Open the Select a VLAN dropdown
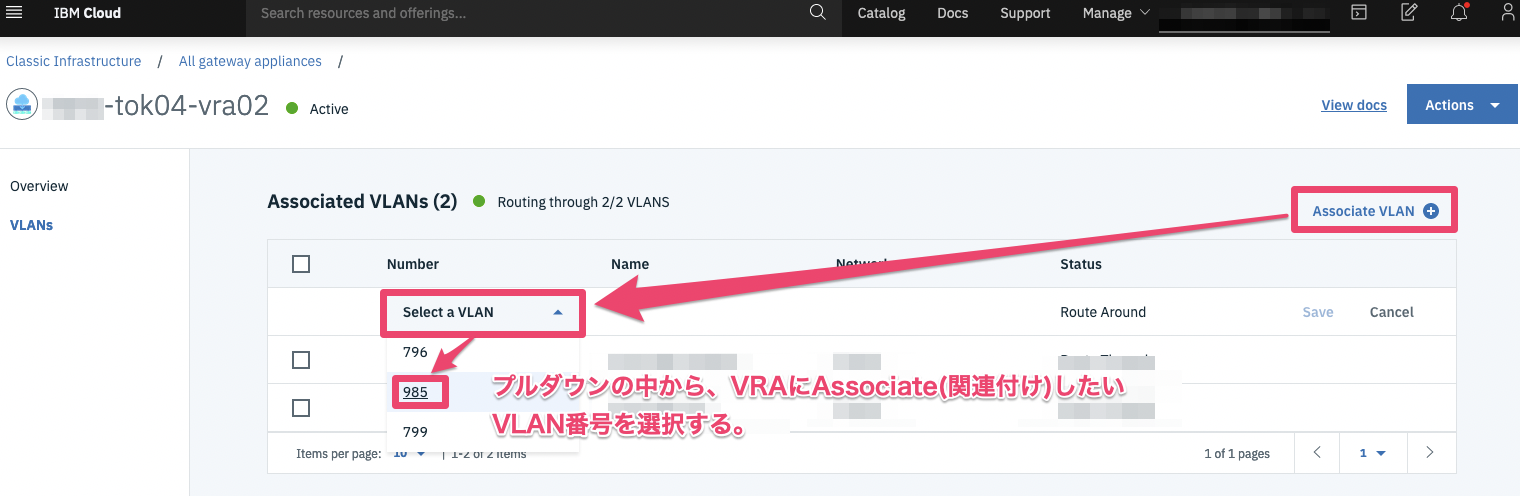Image resolution: width=1520 pixels, height=496 pixels. [483, 312]
